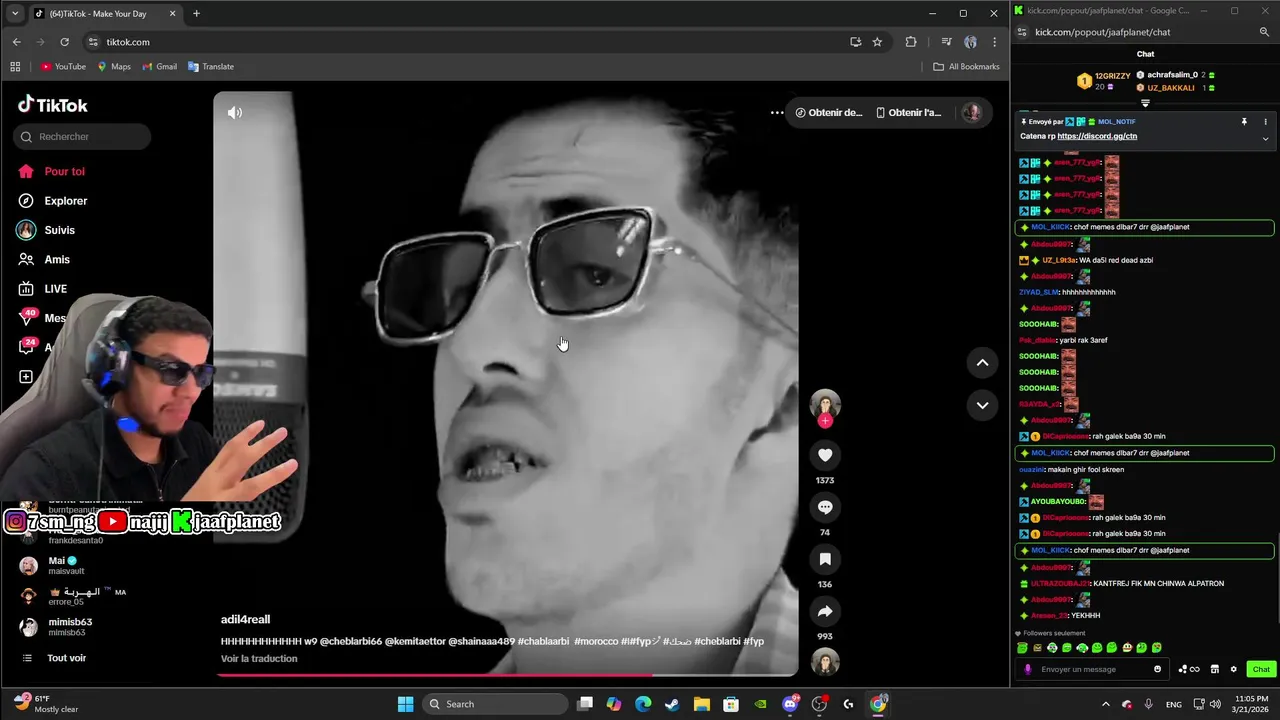Screen dimensions: 1280x720
Task: Open the Kick shop storefront icon
Action: pyautogui.click(x=1215, y=669)
